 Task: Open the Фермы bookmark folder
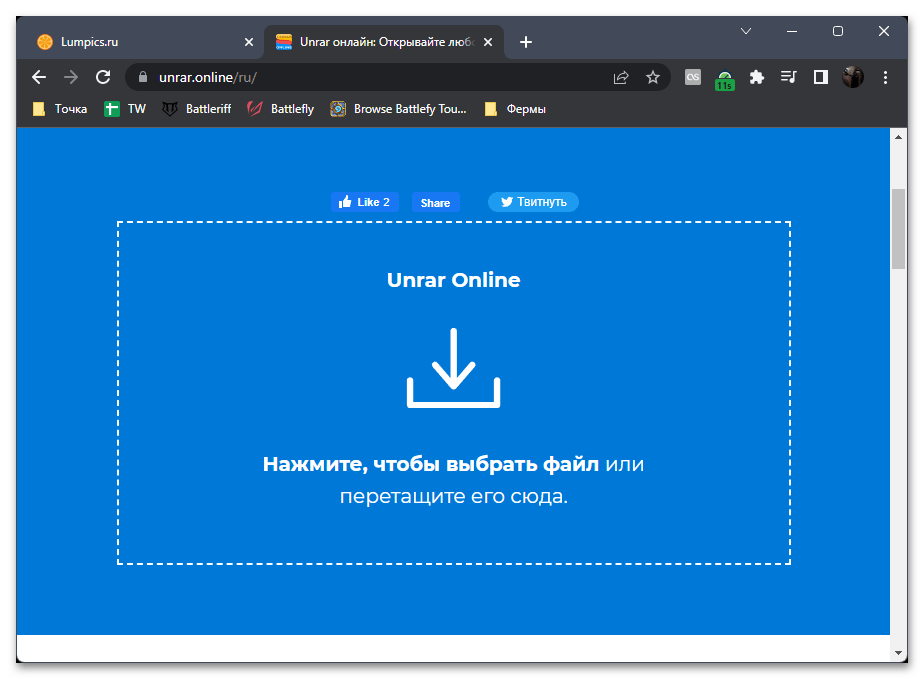point(515,109)
